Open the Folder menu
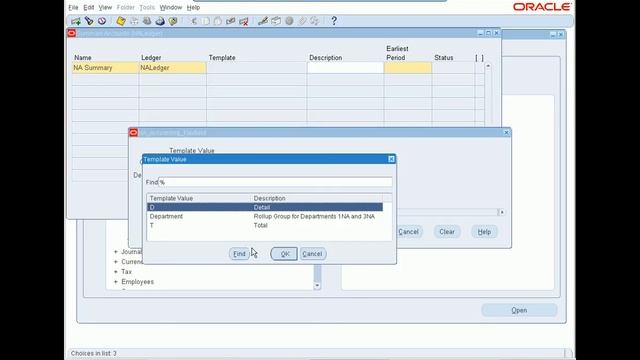 coord(125,7)
